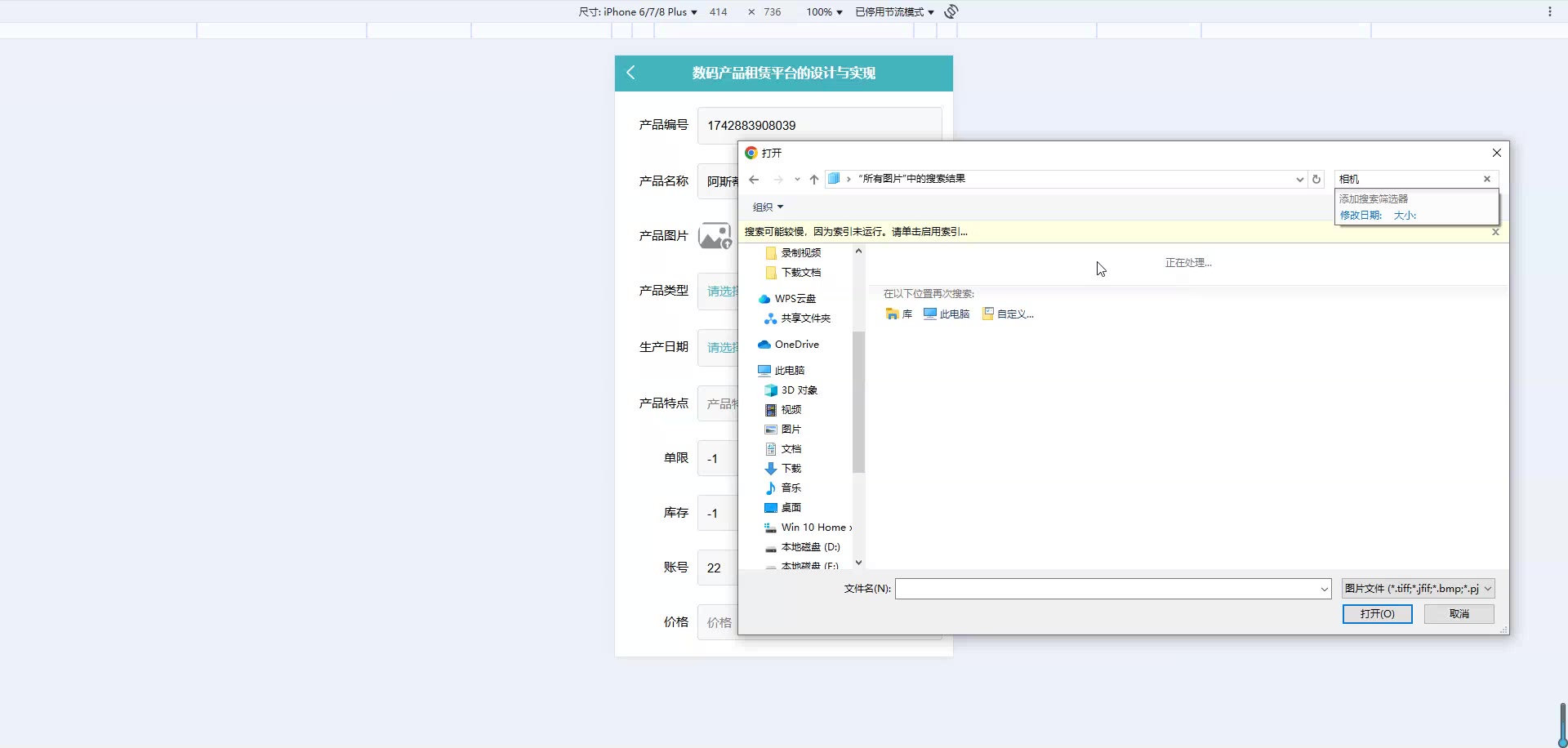
Task: Open the device size dropdown
Action: click(638, 12)
